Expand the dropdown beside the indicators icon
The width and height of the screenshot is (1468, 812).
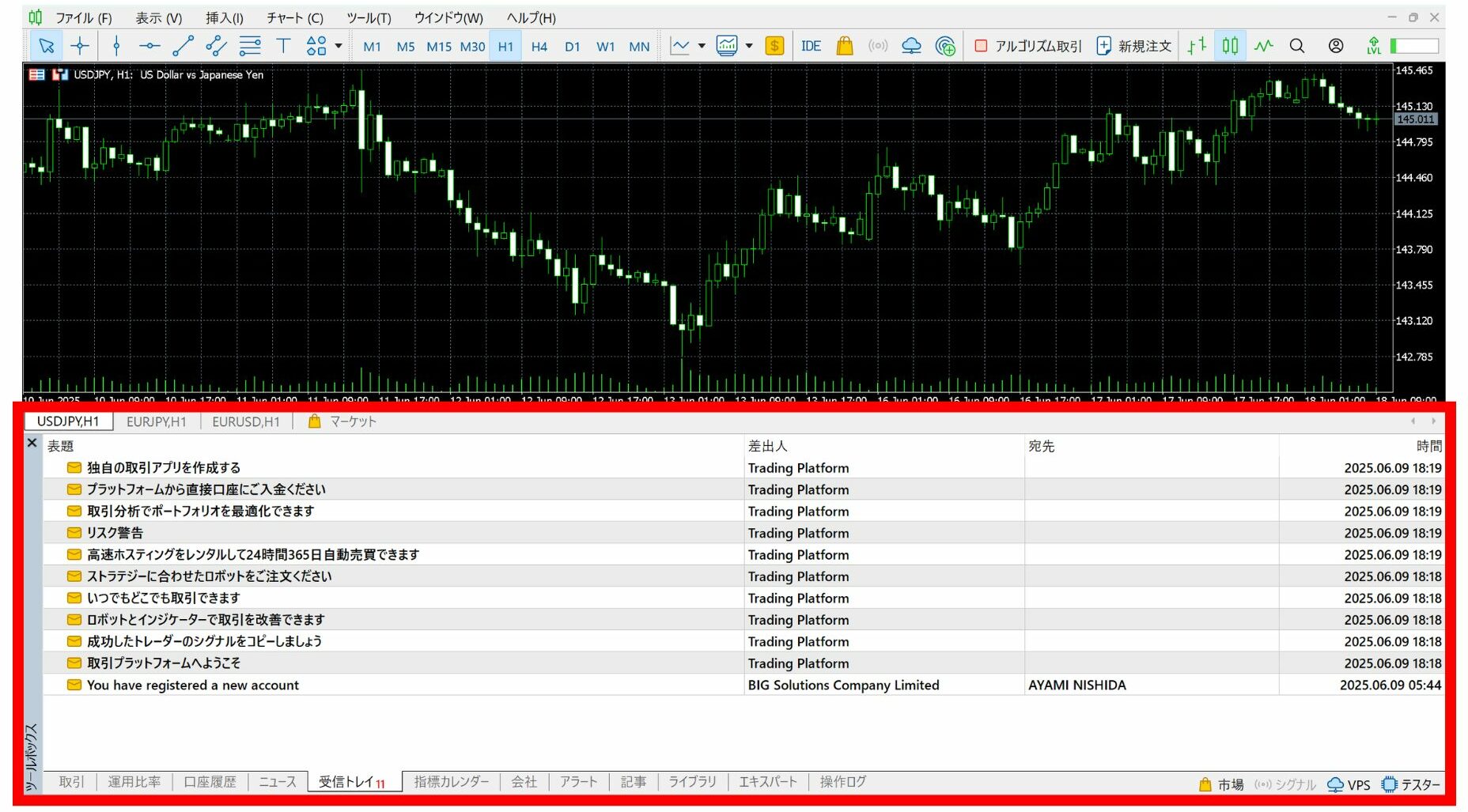(749, 46)
